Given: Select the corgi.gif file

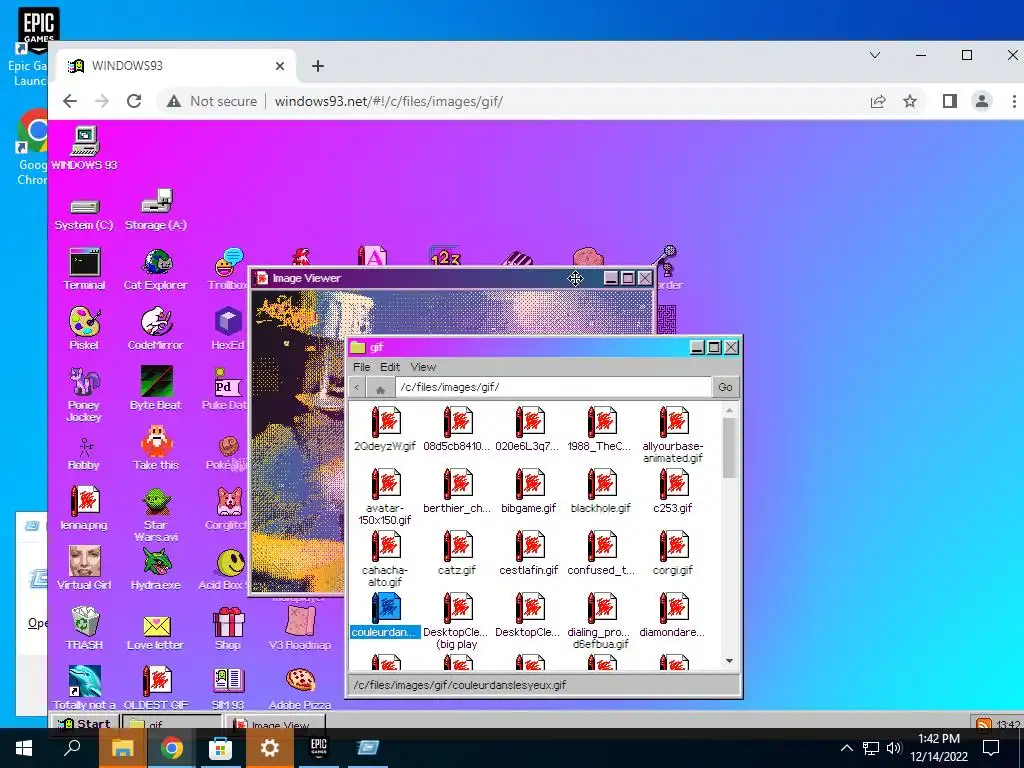Looking at the screenshot, I should click(x=673, y=546).
